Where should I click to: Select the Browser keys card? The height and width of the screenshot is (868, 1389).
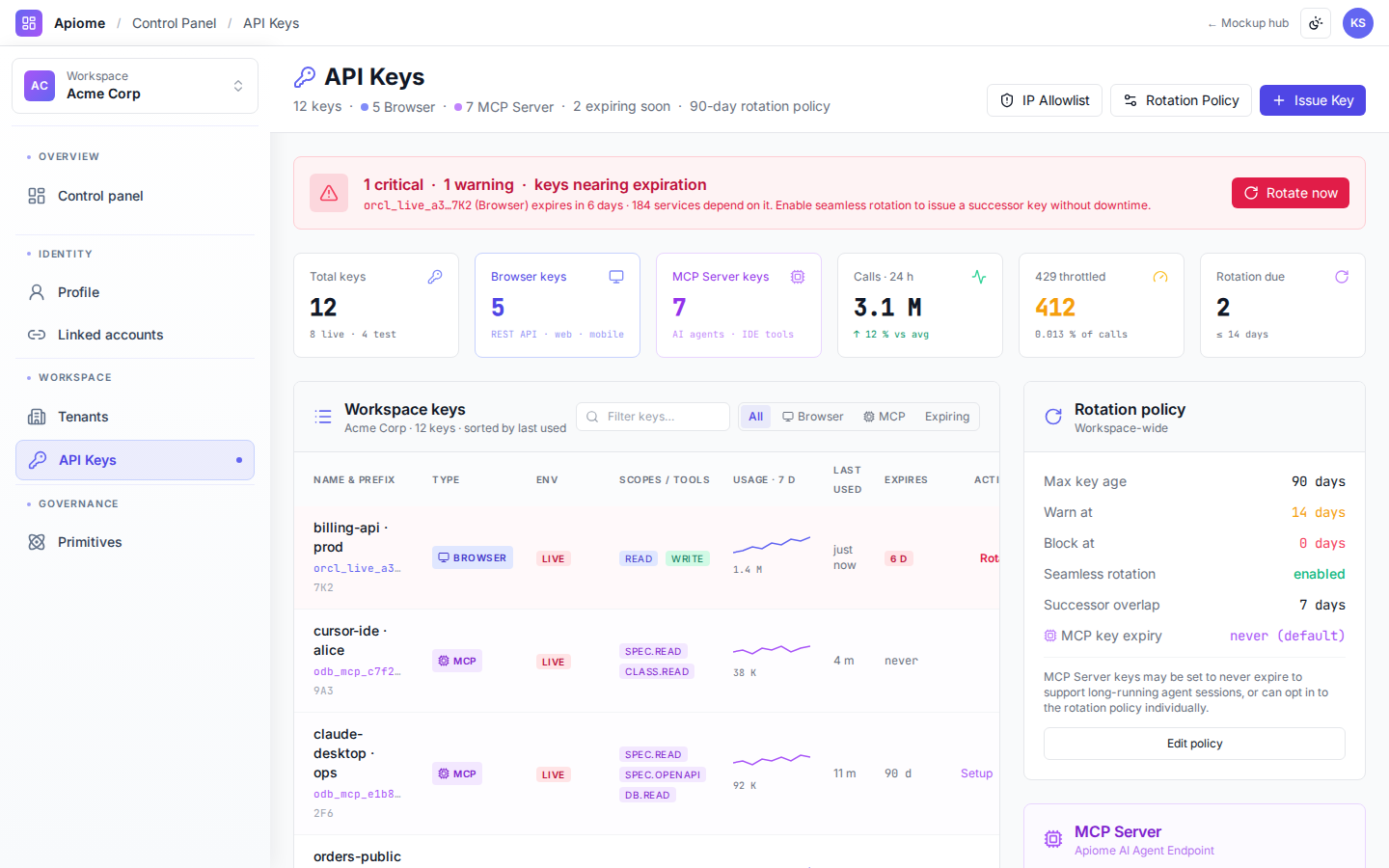[558, 305]
